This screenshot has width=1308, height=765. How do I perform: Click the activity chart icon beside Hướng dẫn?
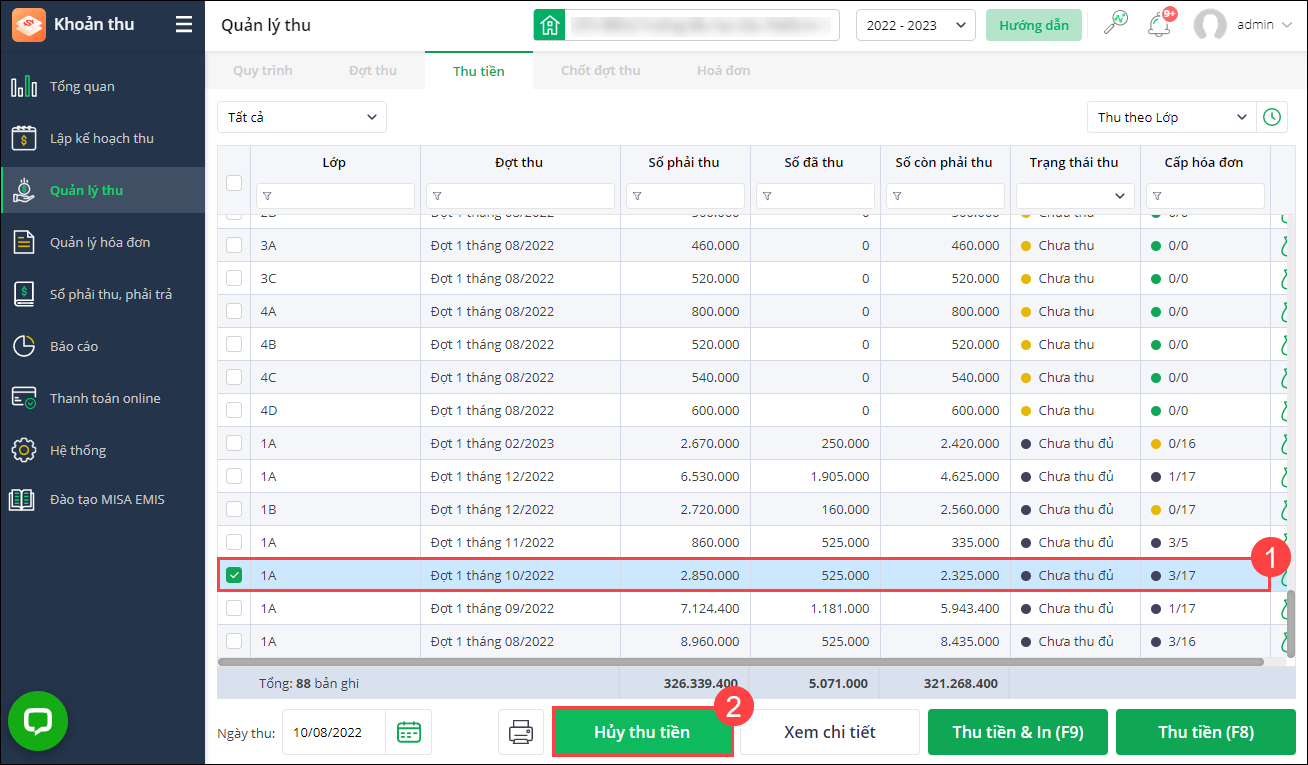[x=1115, y=24]
